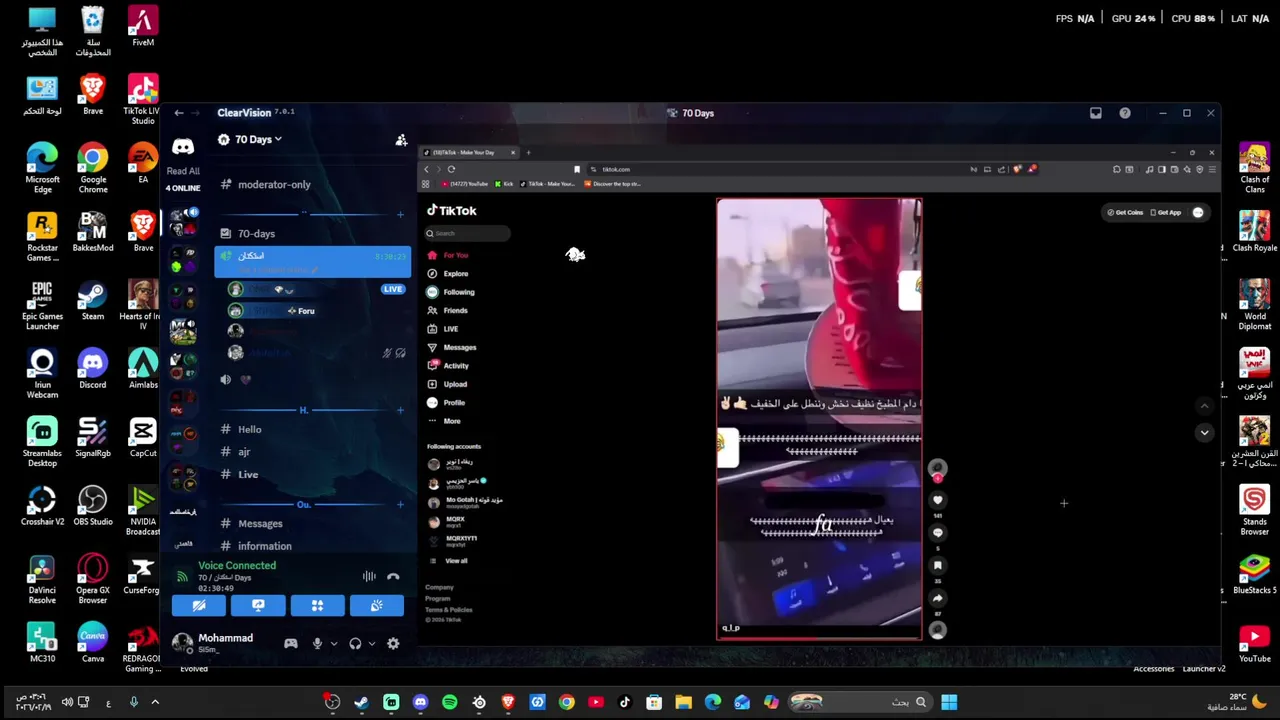Toggle noise suppression waveform icon

tap(369, 576)
